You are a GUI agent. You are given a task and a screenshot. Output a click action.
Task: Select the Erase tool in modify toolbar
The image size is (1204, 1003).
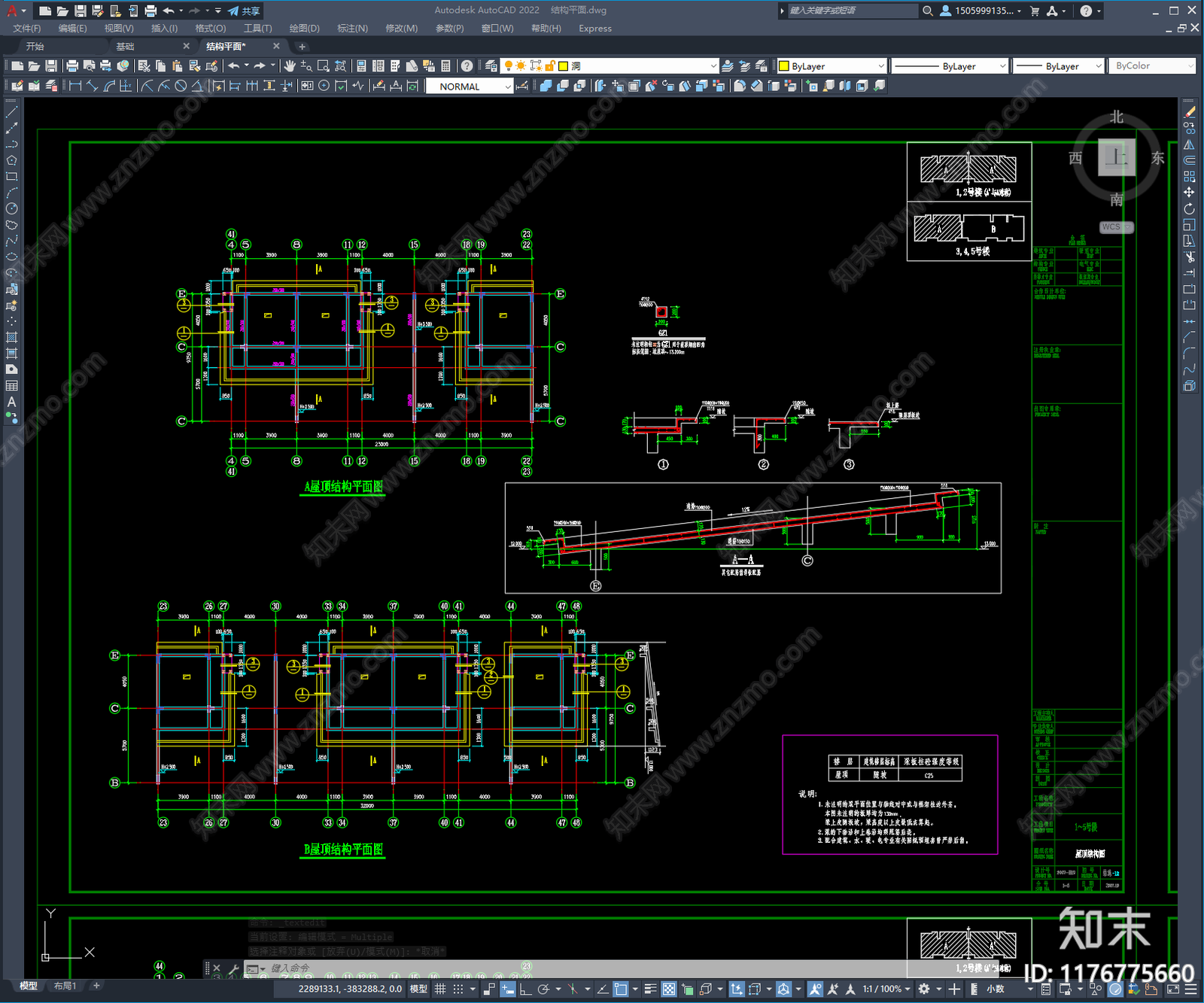[1189, 111]
